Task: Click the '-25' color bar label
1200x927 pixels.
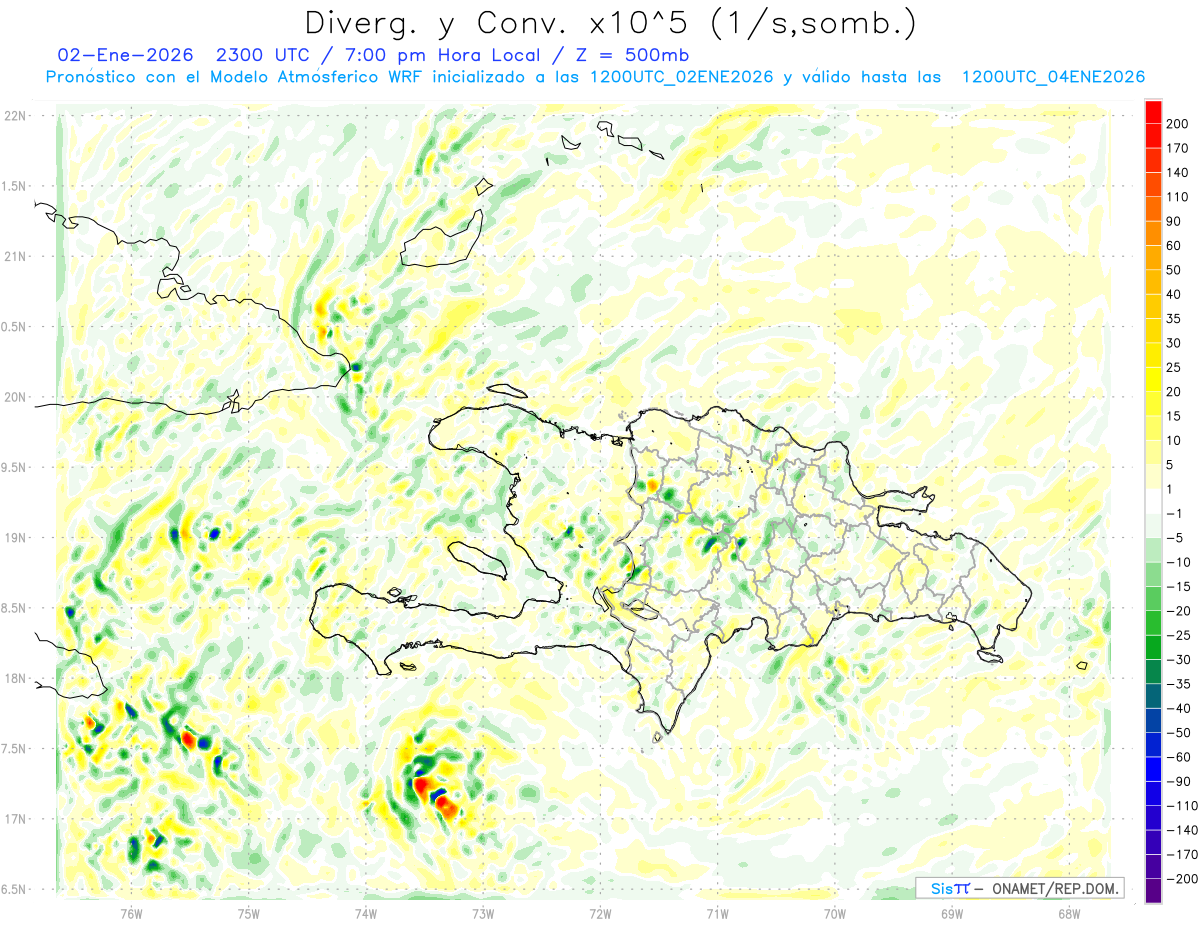Action: (1180, 635)
